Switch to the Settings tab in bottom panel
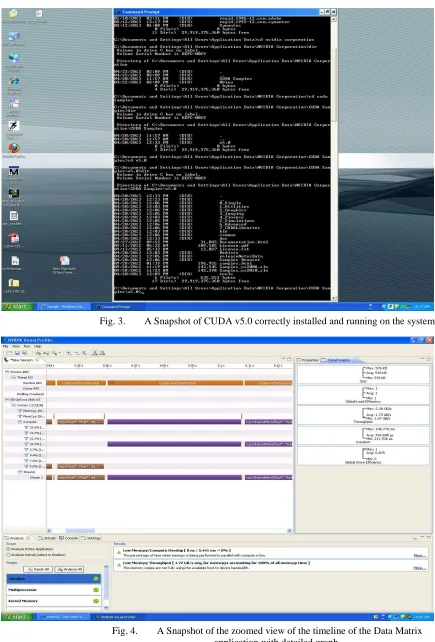 [x=91, y=538]
